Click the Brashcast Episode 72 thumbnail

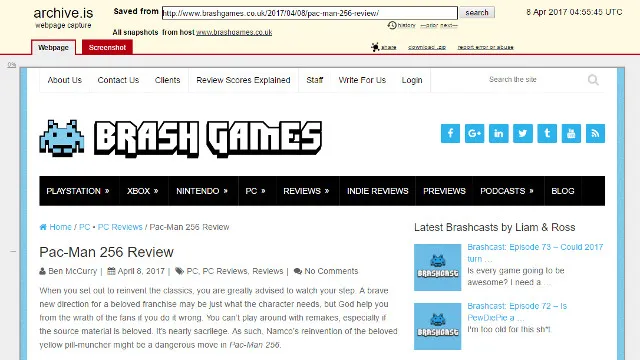pyautogui.click(x=438, y=326)
